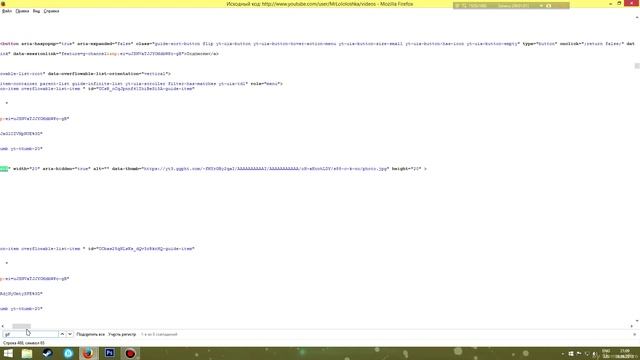Click the 'Строка 466' status bar text

click(24, 343)
